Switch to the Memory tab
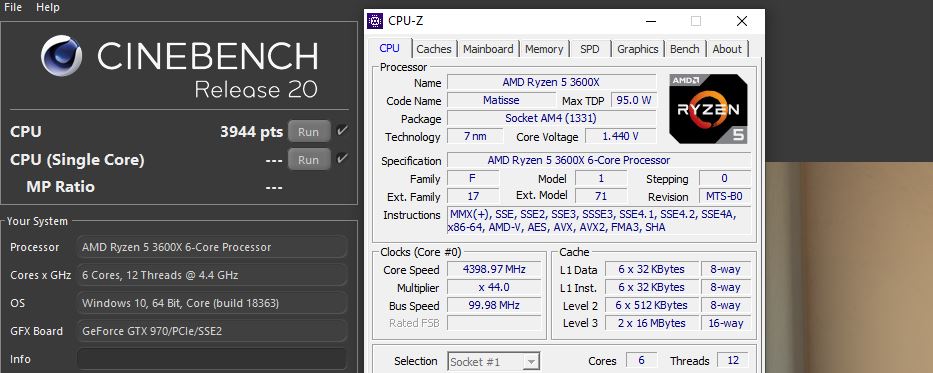This screenshot has height=373, width=933. 544,49
